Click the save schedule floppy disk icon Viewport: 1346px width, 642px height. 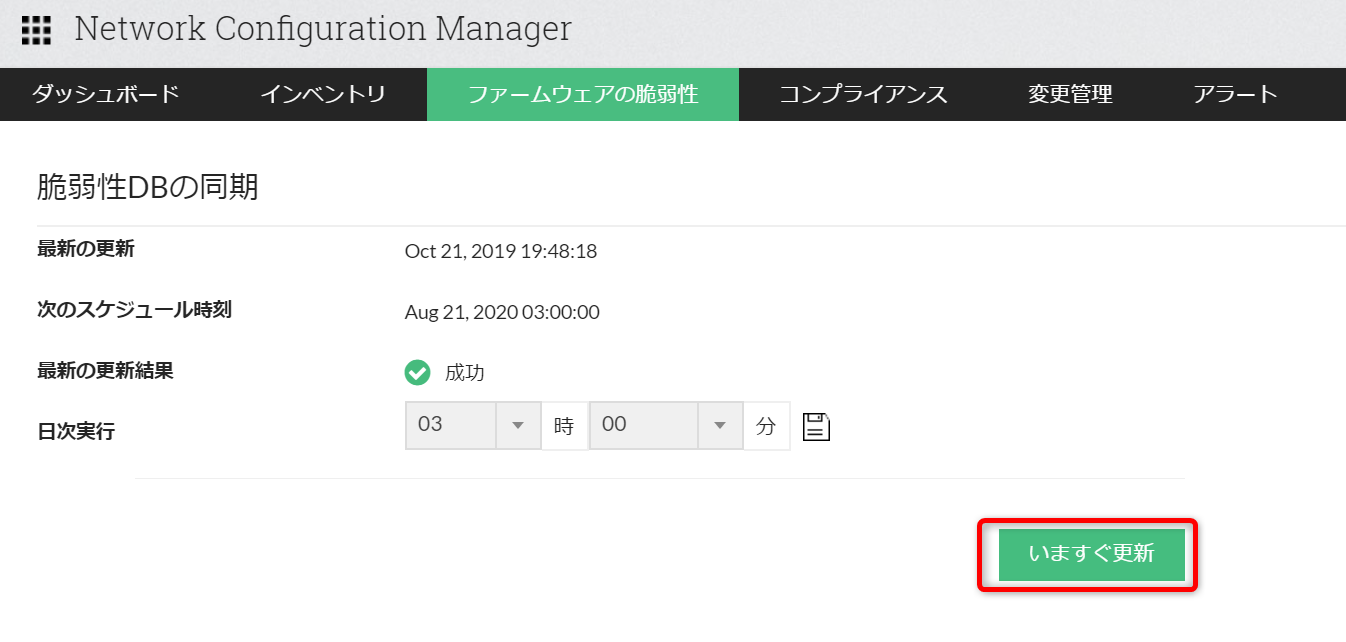click(817, 426)
